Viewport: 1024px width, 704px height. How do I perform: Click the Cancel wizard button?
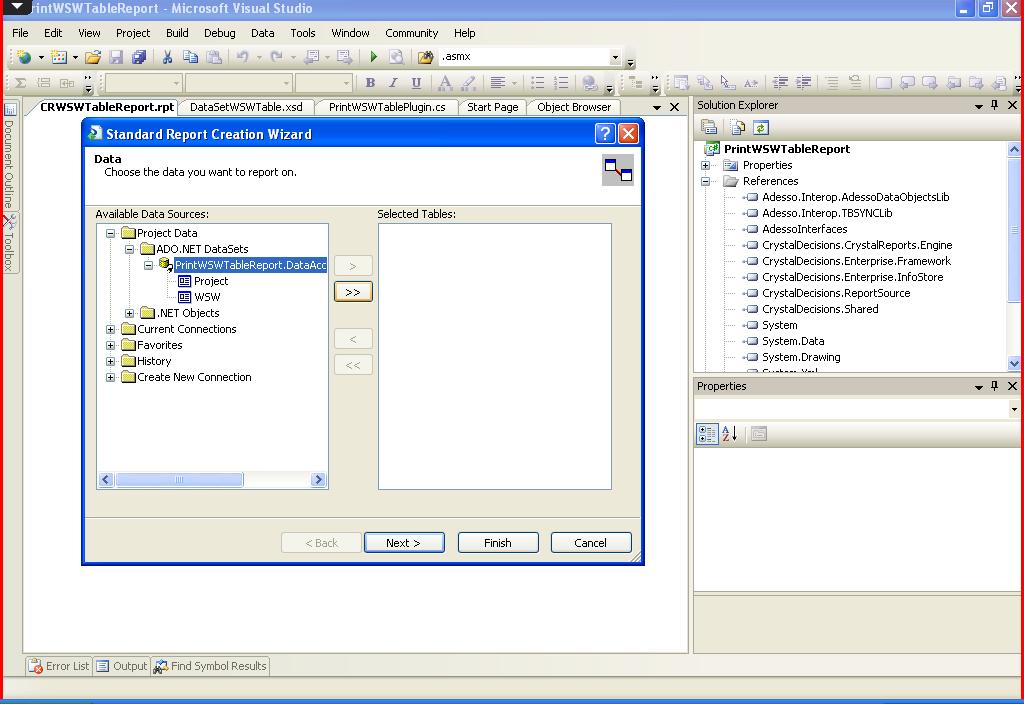tap(590, 543)
